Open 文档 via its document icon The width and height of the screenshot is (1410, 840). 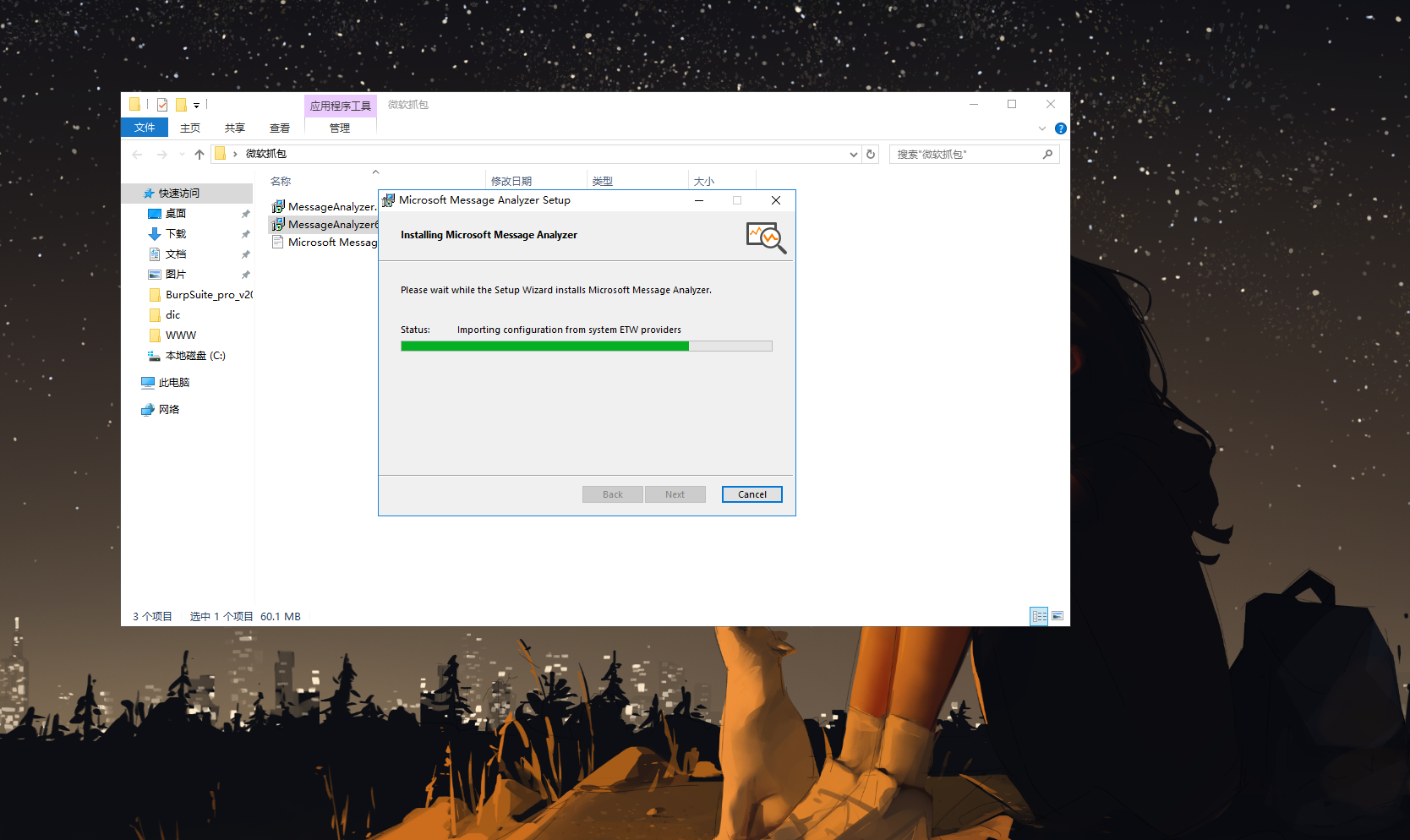point(155,254)
